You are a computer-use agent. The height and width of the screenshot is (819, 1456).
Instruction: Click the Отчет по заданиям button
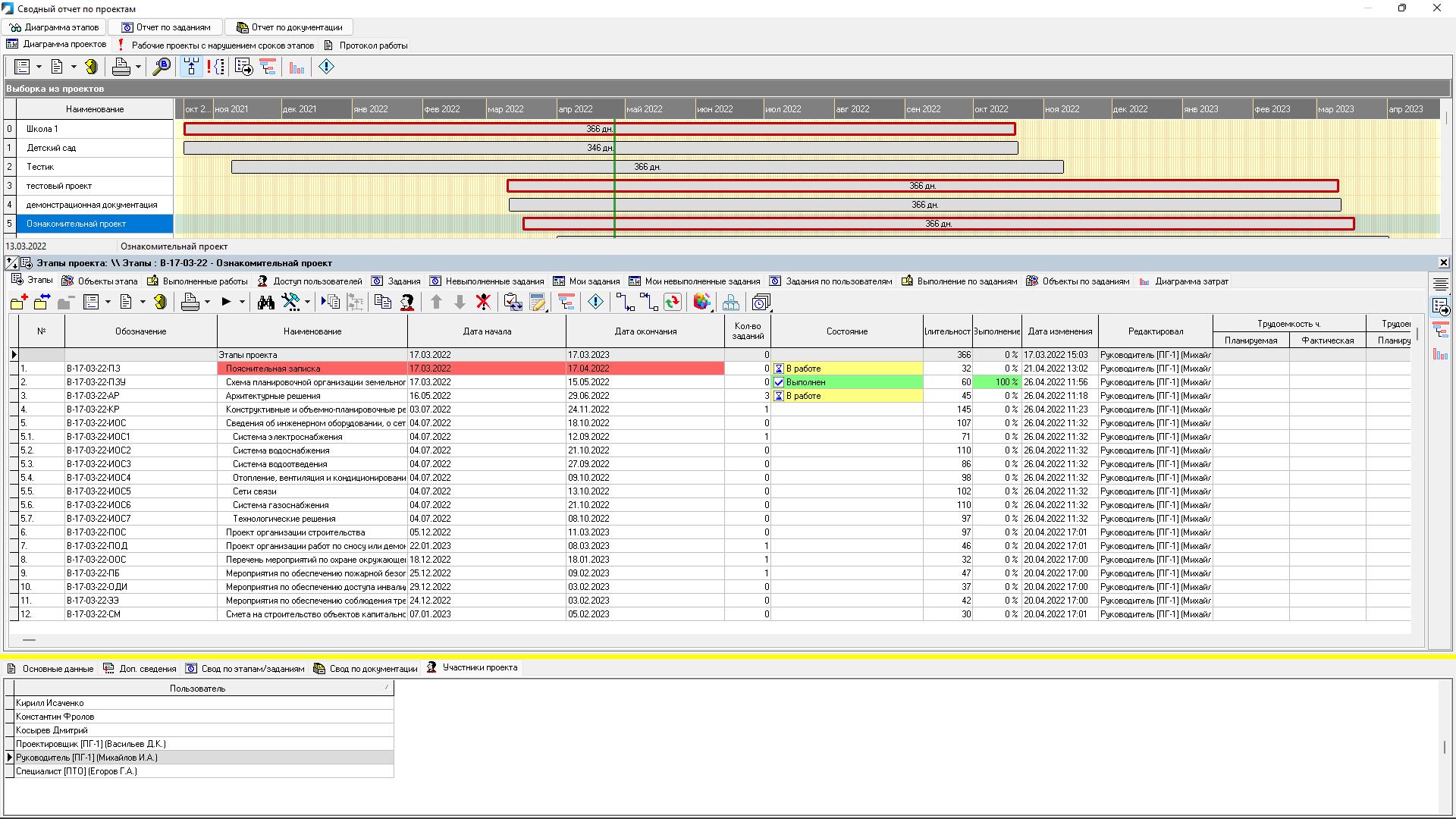(166, 27)
